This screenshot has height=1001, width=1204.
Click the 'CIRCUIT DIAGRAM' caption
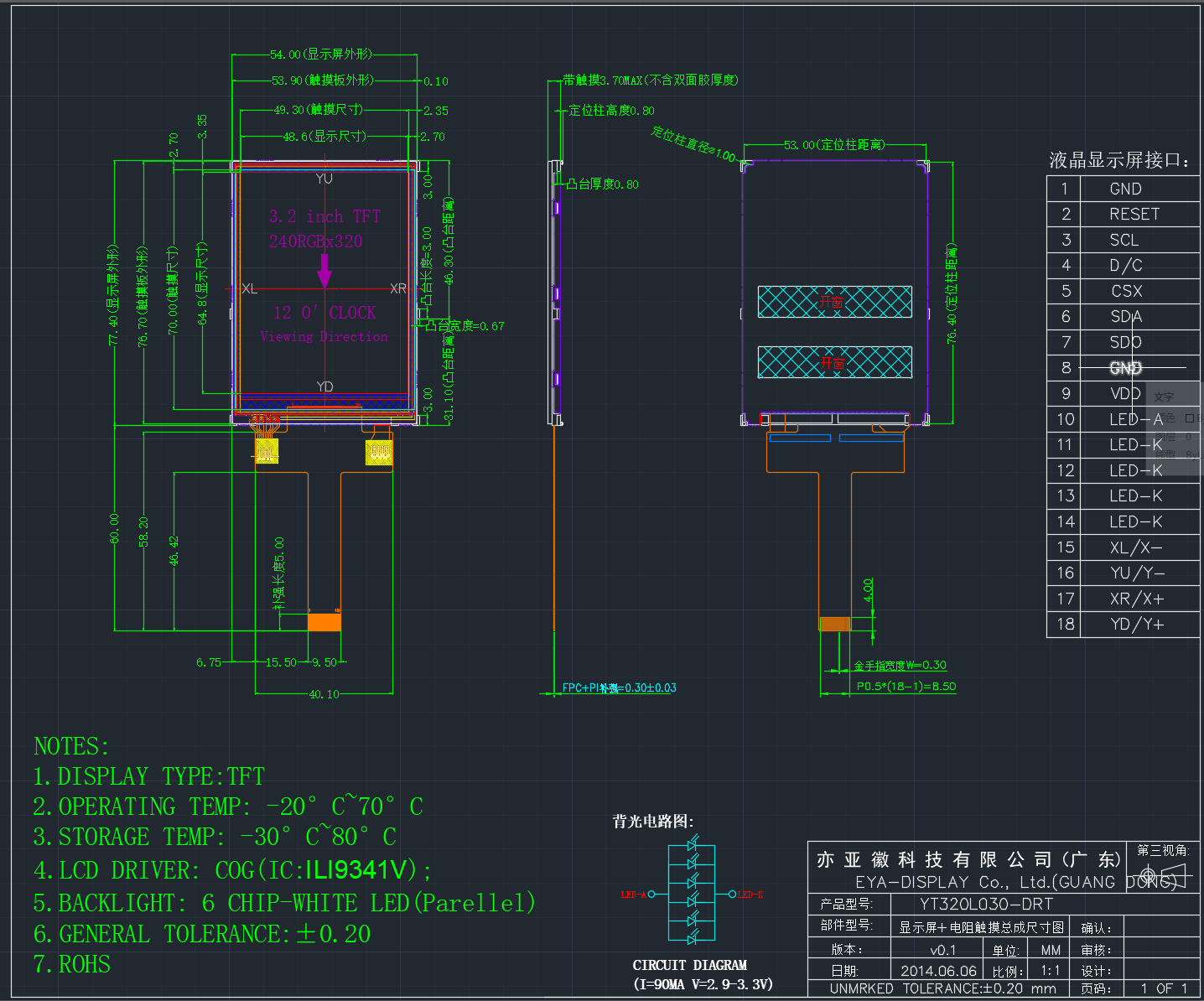pos(689,965)
